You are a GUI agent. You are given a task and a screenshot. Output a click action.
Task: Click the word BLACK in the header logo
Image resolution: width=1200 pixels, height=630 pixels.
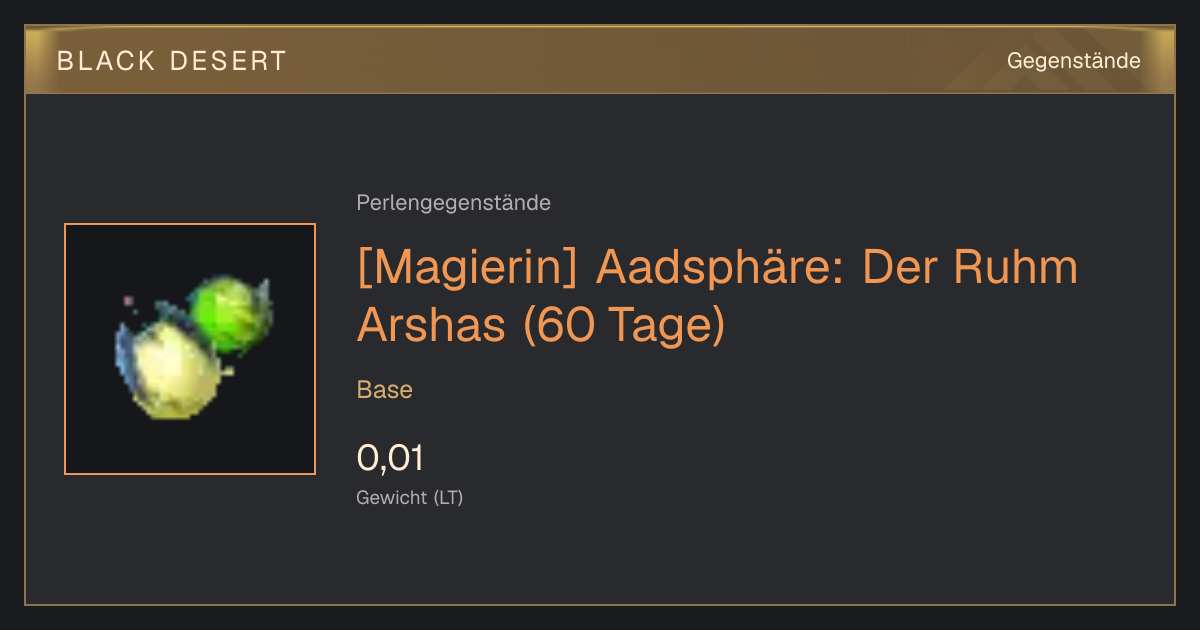(x=107, y=61)
